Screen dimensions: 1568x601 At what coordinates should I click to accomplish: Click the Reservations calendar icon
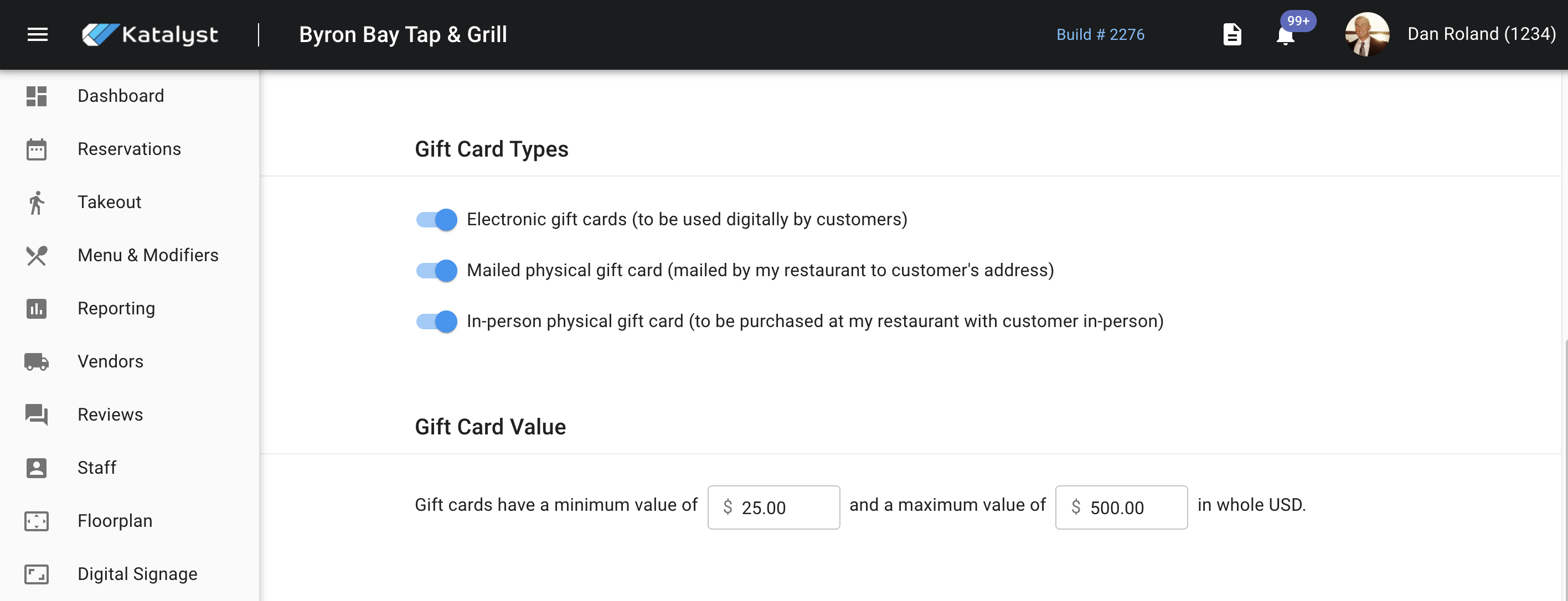click(x=37, y=149)
